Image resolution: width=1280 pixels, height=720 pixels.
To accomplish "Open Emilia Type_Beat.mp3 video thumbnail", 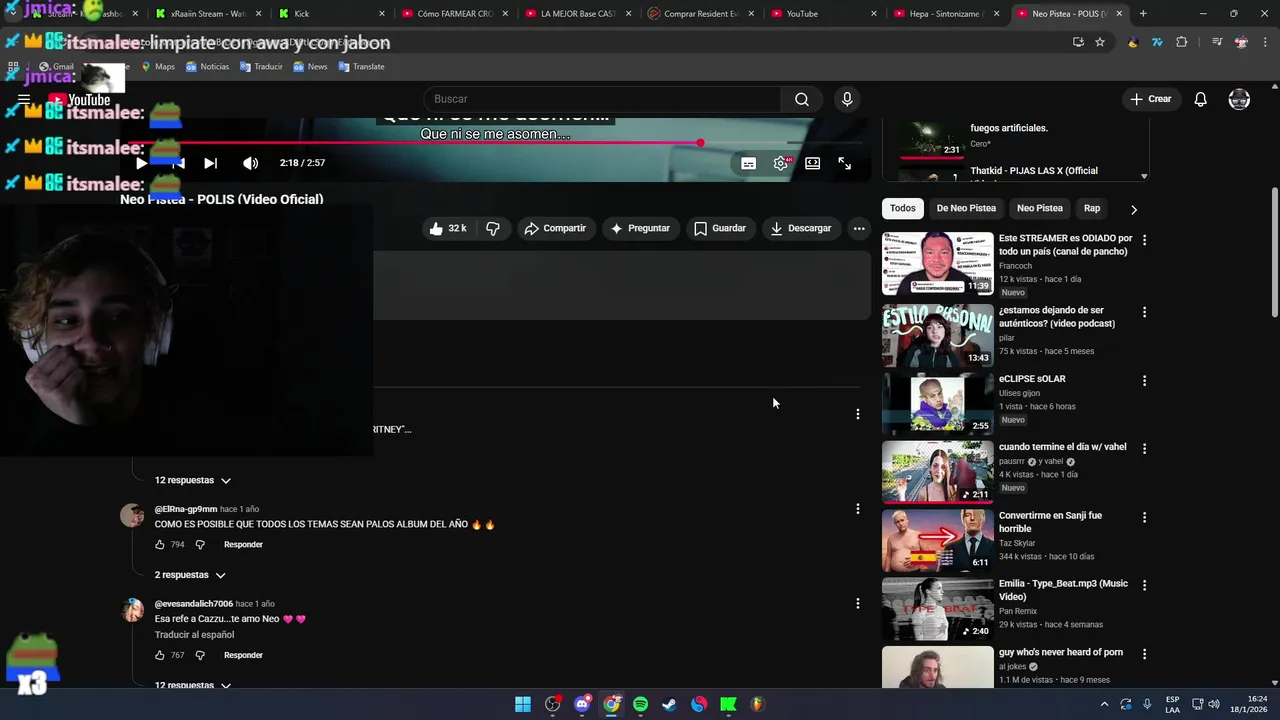I will pyautogui.click(x=938, y=609).
